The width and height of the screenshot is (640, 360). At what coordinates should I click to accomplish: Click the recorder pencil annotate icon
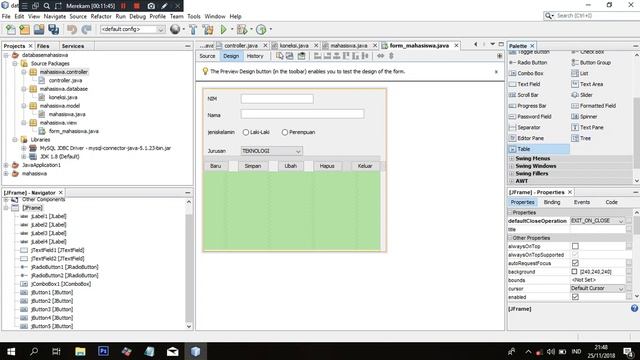point(164,6)
